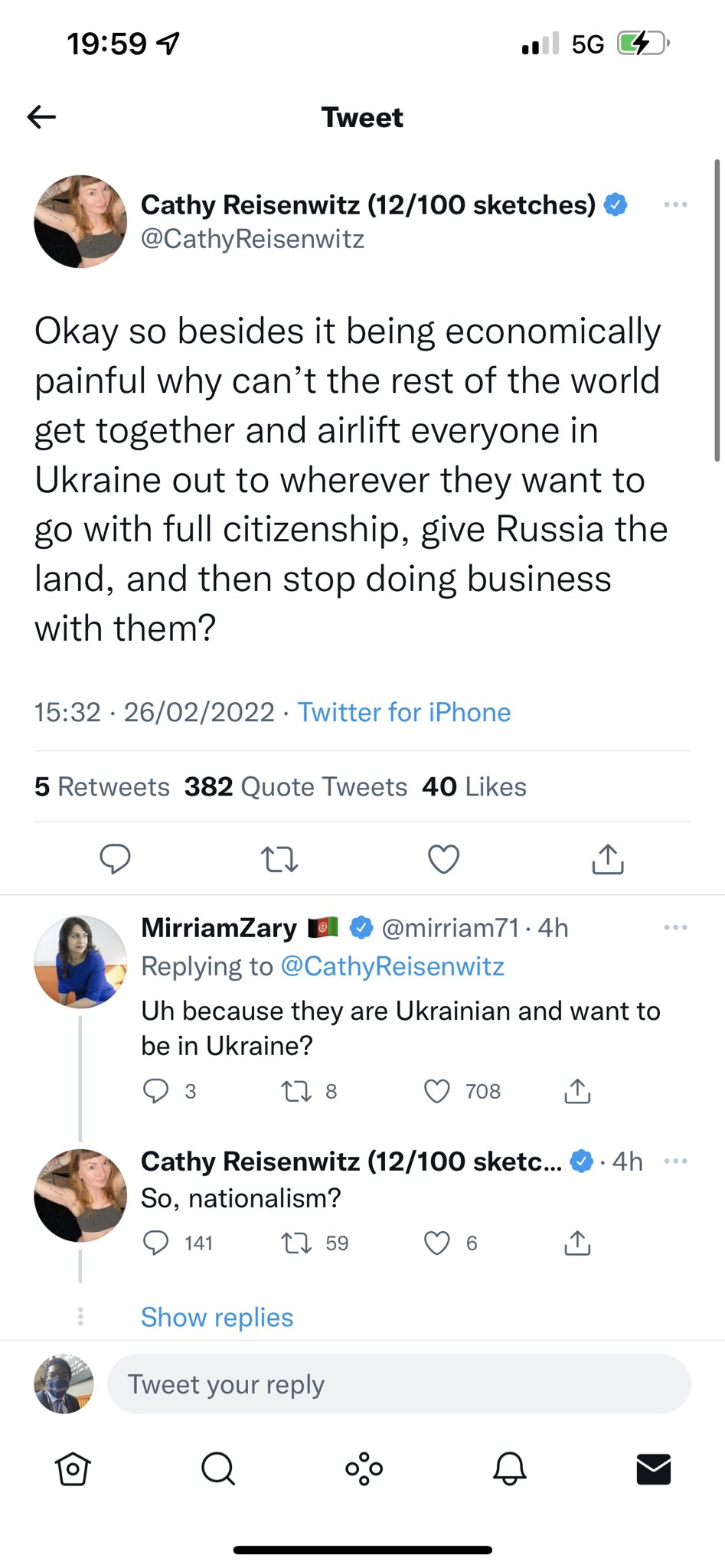The image size is (725, 1568).
Task: Retweet the main tweet by Cathy Reisenwitz
Action: click(279, 859)
